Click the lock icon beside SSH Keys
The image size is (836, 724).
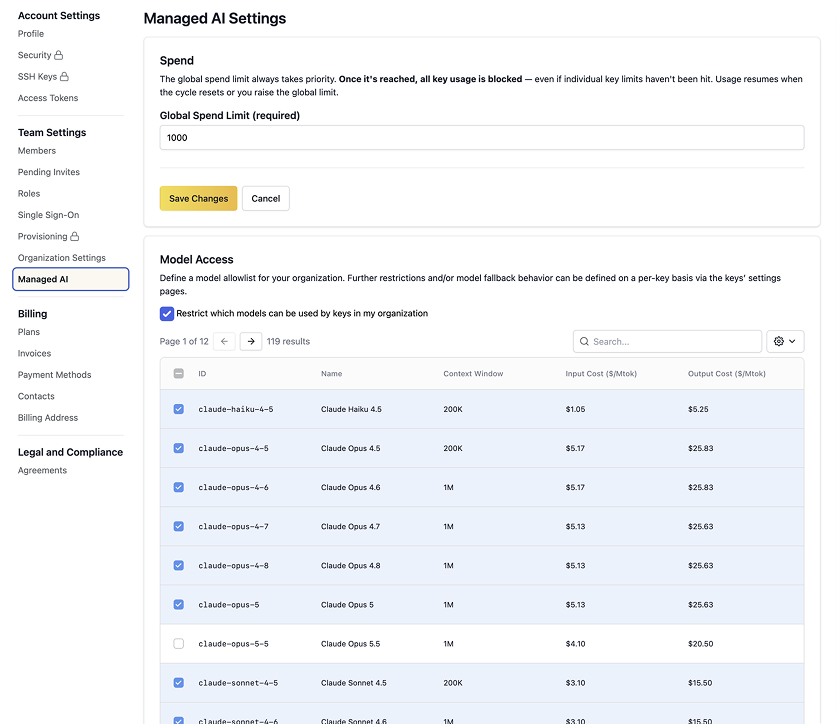click(64, 76)
